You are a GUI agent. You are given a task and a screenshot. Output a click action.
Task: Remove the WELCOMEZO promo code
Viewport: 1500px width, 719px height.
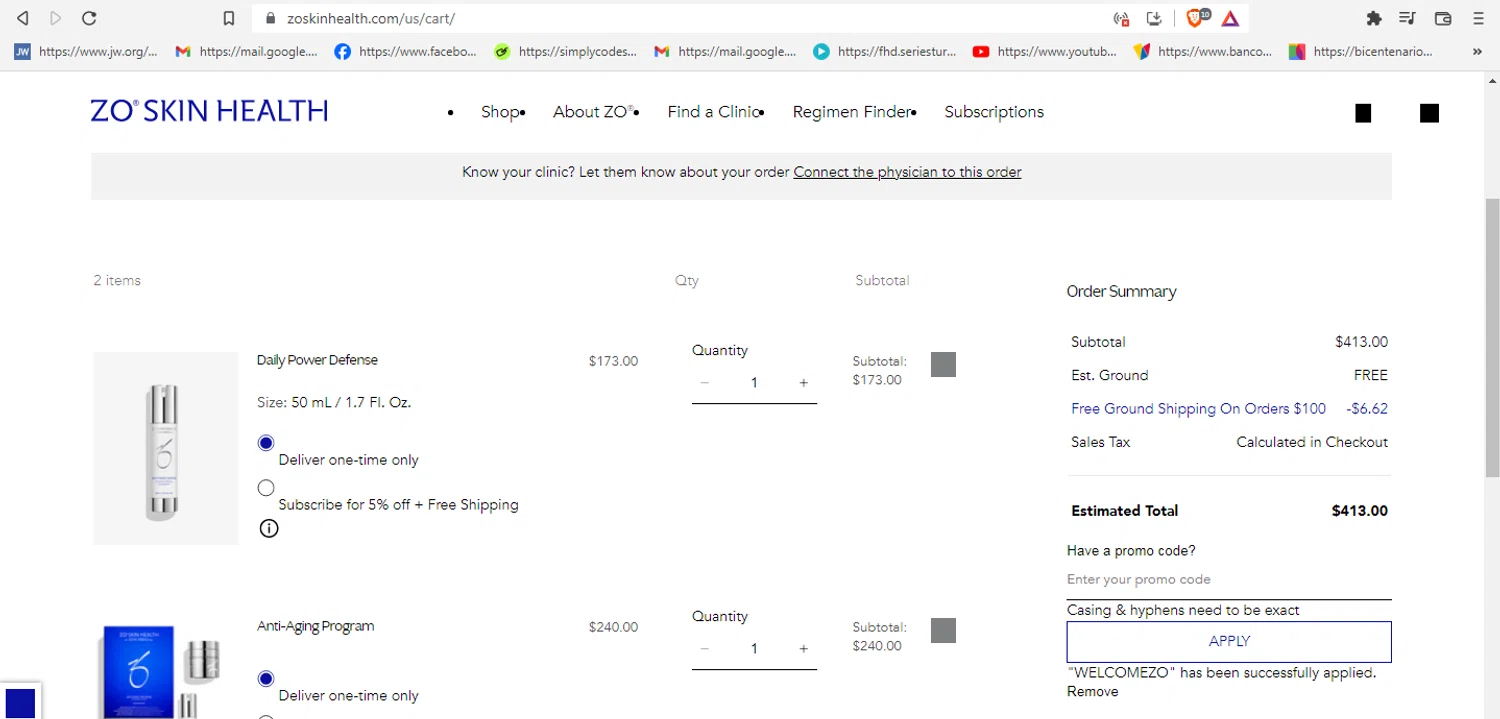point(1092,691)
